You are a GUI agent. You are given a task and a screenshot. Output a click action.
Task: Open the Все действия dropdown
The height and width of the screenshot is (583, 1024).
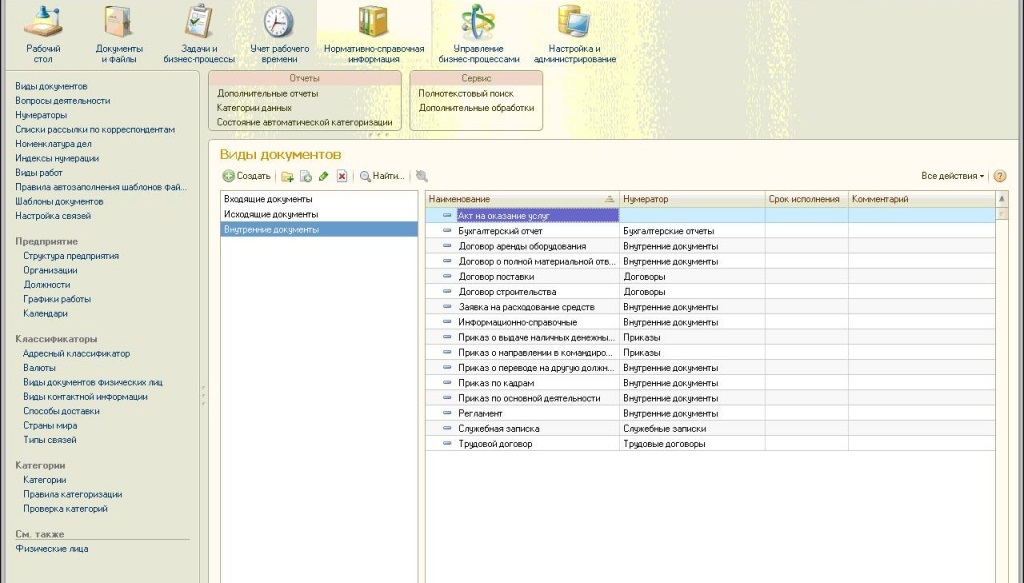pos(952,176)
